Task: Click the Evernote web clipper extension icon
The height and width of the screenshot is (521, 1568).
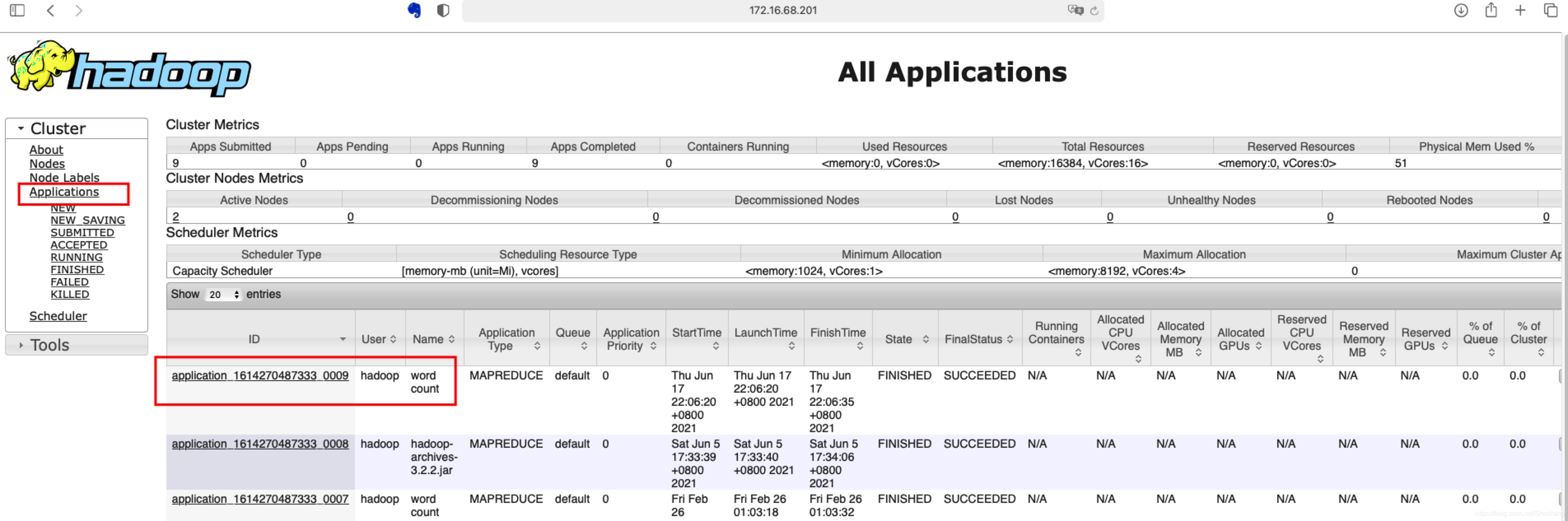Action: click(415, 10)
